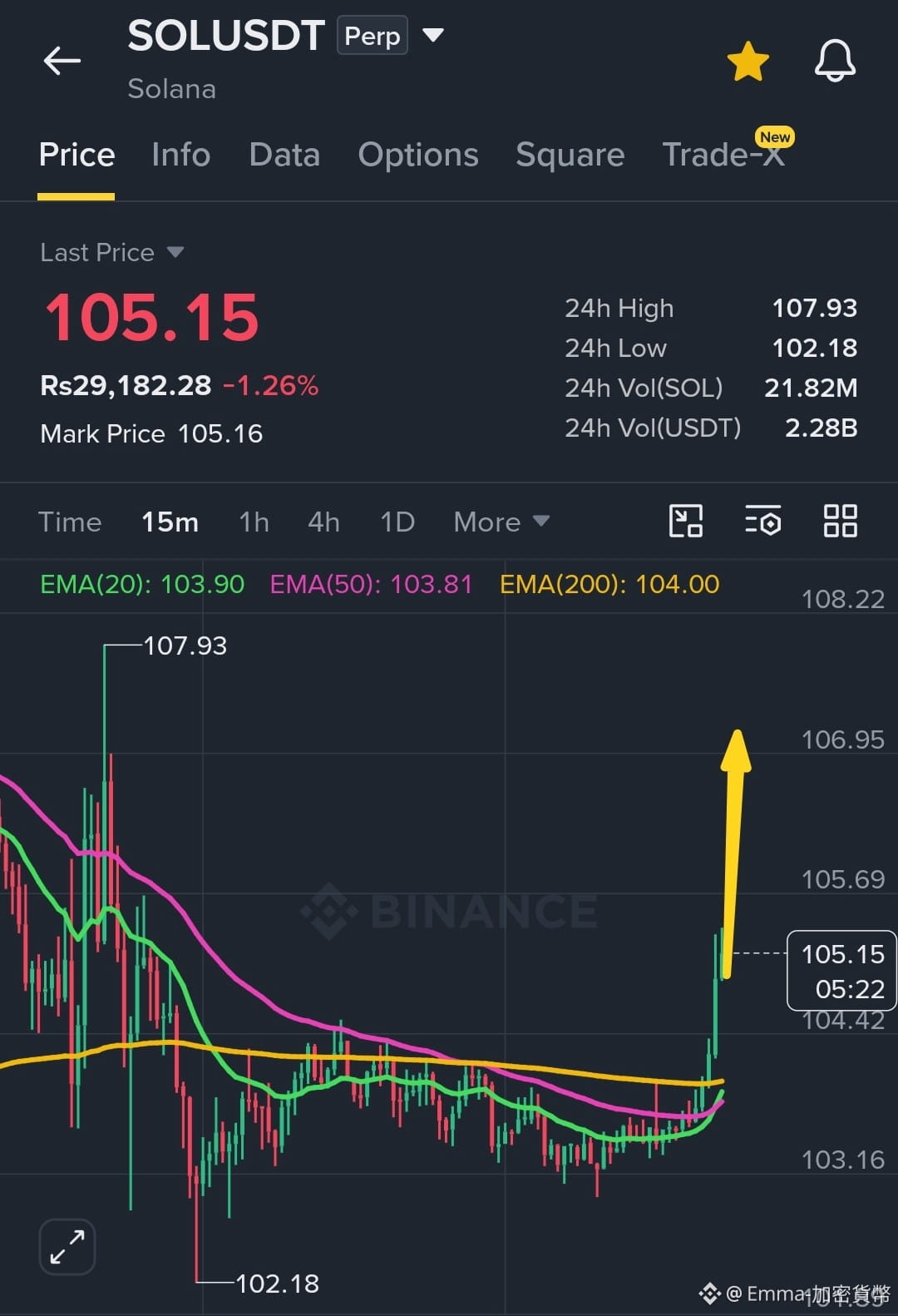Open the Info tab
Image resolution: width=898 pixels, height=1316 pixels.
click(181, 155)
